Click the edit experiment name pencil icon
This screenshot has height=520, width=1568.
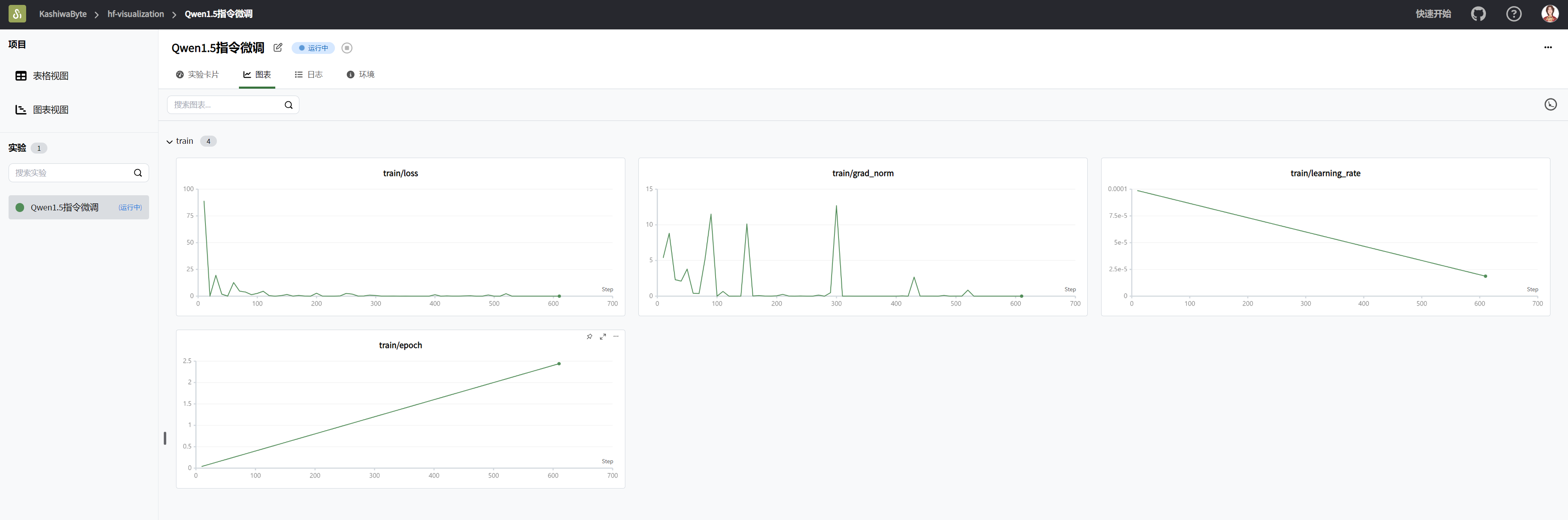pyautogui.click(x=278, y=47)
